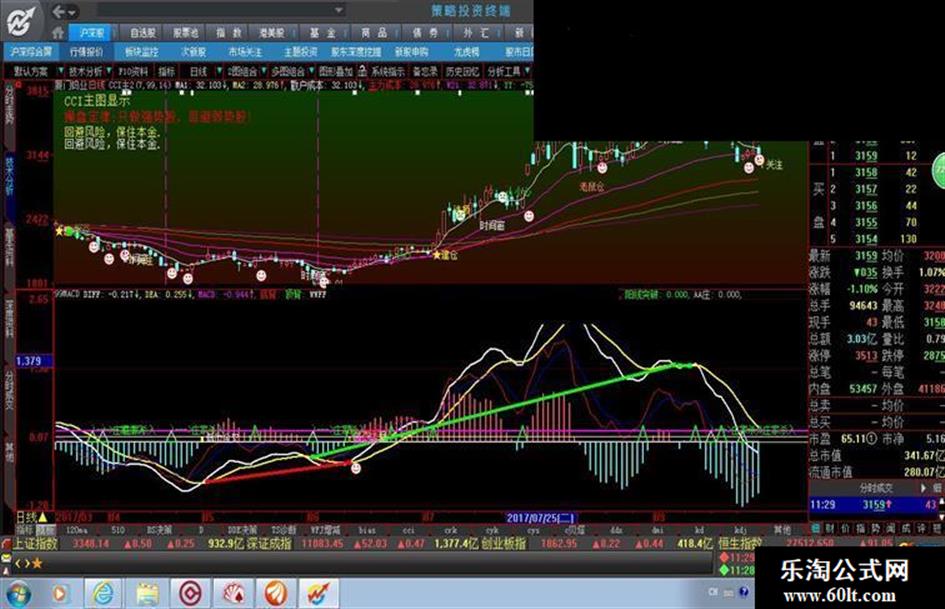Click the 2017/07/25 date marker on timeline

pyautogui.click(x=541, y=517)
